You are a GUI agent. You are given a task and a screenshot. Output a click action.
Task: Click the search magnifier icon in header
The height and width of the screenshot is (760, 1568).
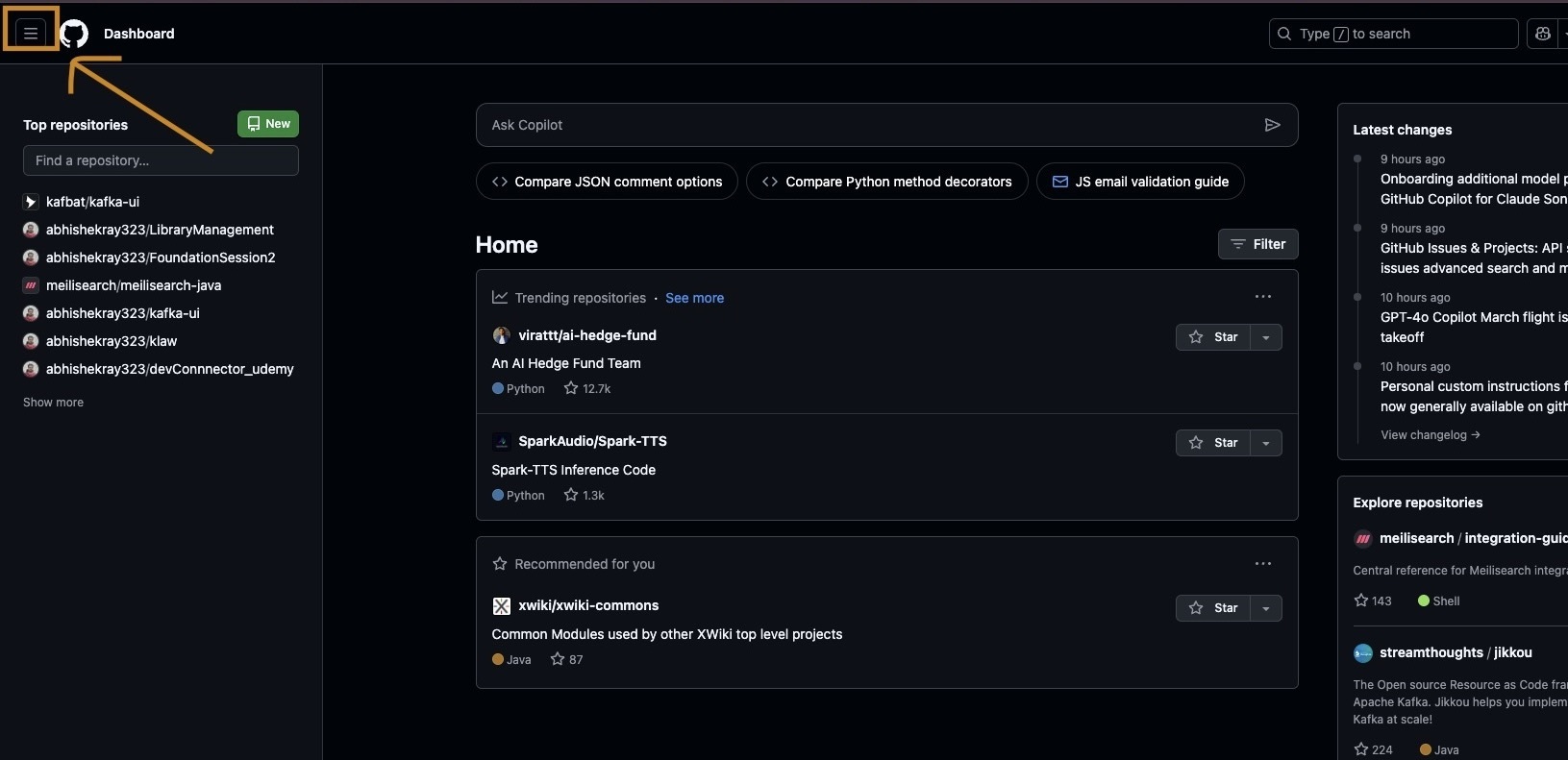(1284, 34)
